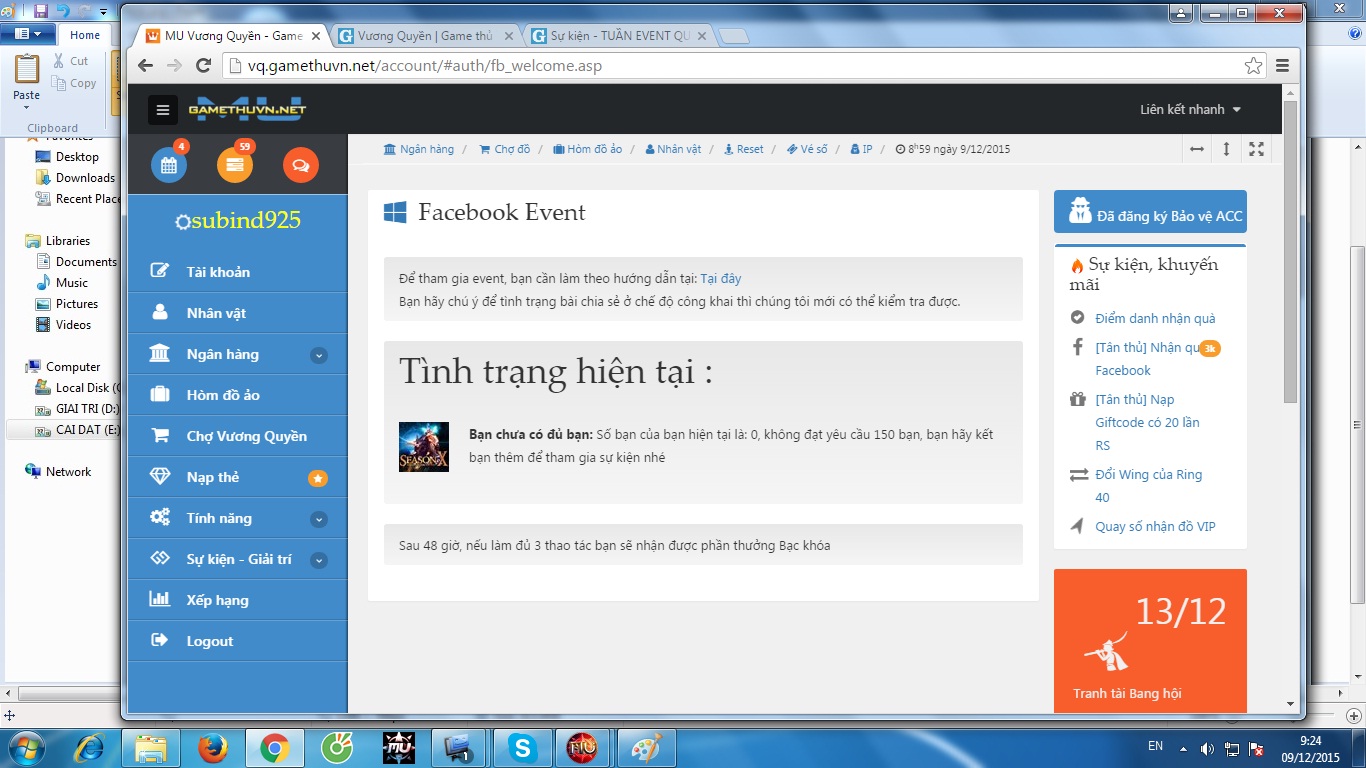Screen dimensions: 1366x768
Task: Click Cut in the background window ribbon
Action: 71,61
